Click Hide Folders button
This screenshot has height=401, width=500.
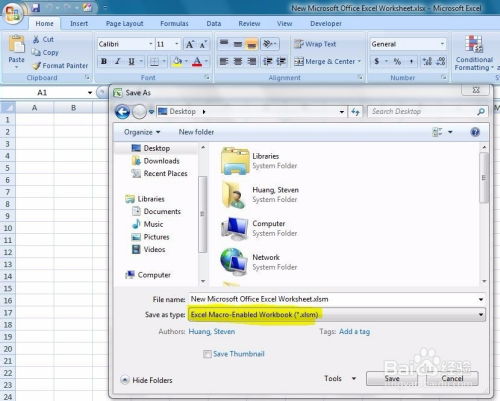click(x=147, y=380)
